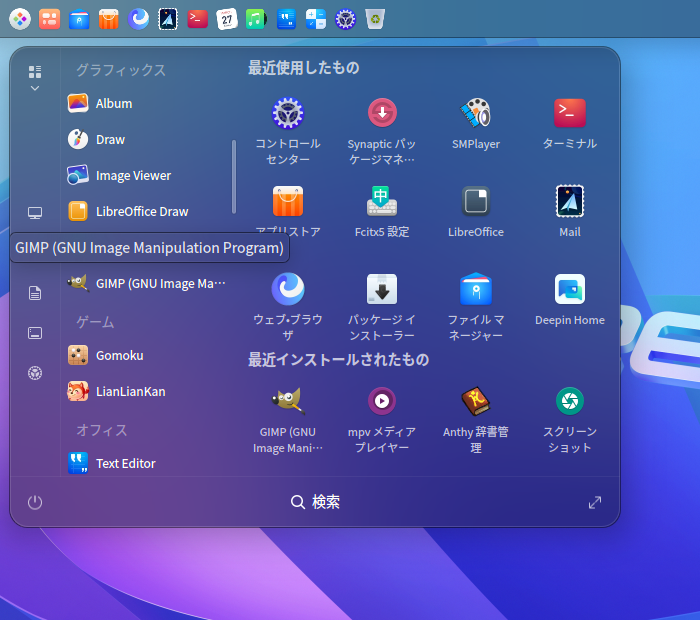Switch launcher to fullscreen mode

595,502
